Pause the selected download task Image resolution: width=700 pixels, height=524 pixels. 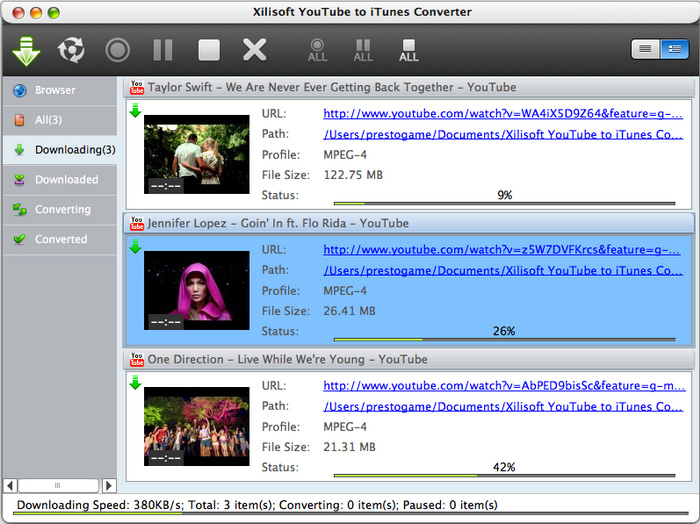coord(163,49)
